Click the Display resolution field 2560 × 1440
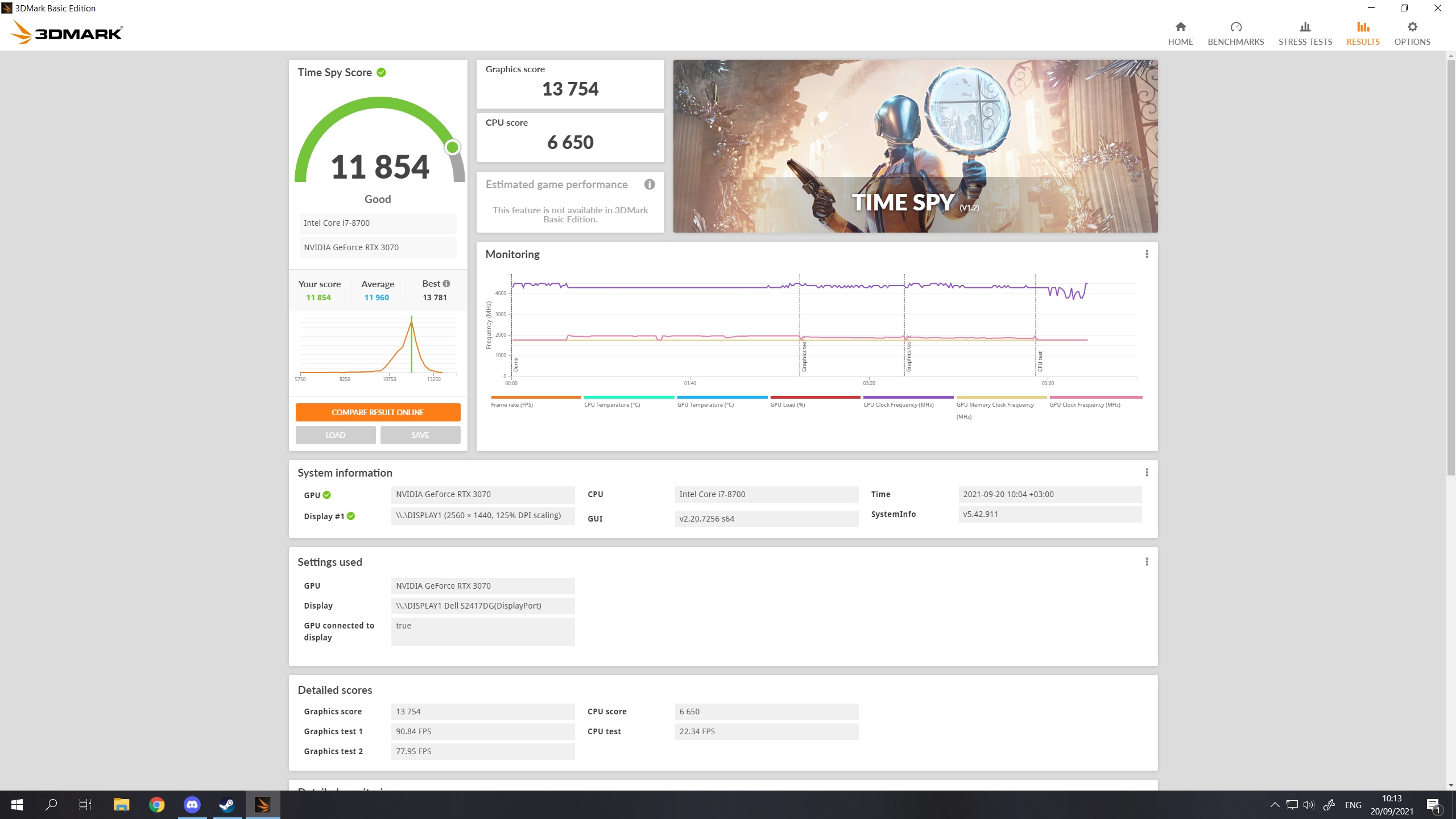 pos(483,515)
